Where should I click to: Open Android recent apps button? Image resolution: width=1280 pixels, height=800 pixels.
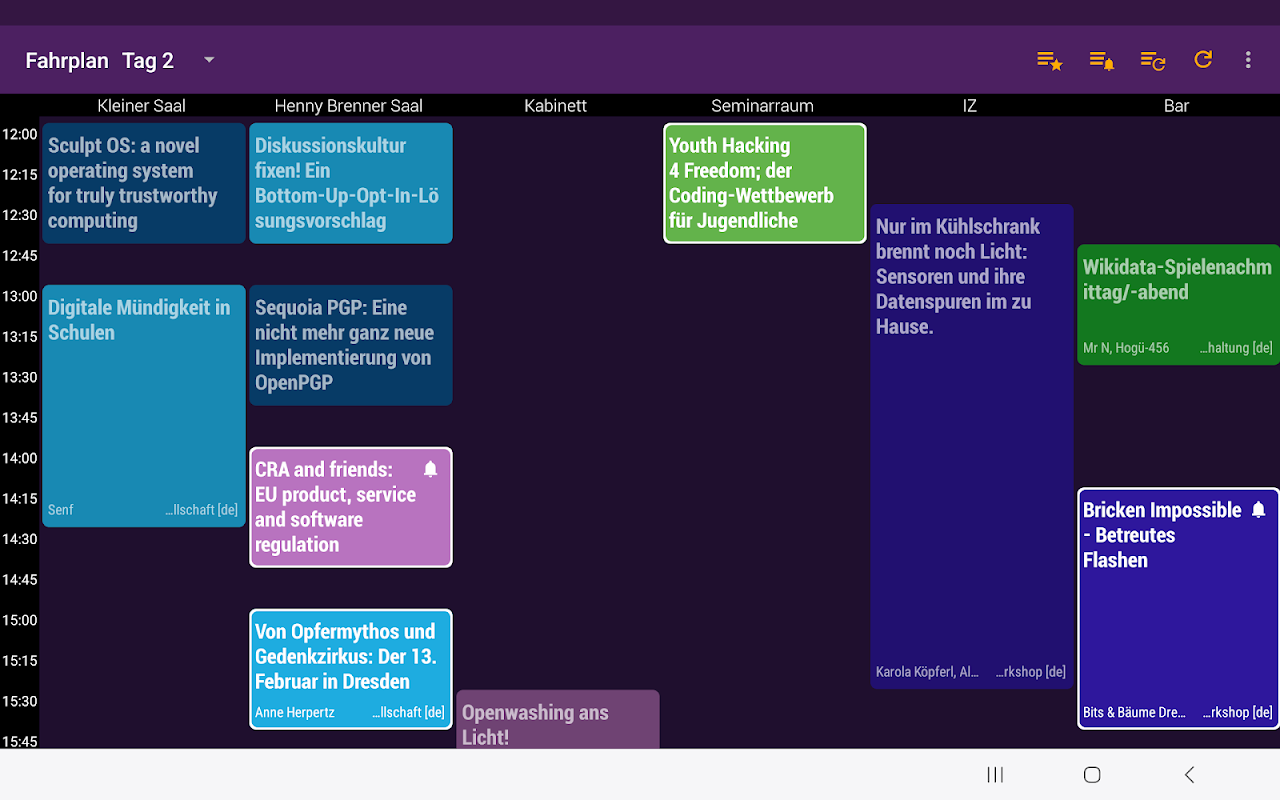tap(995, 774)
